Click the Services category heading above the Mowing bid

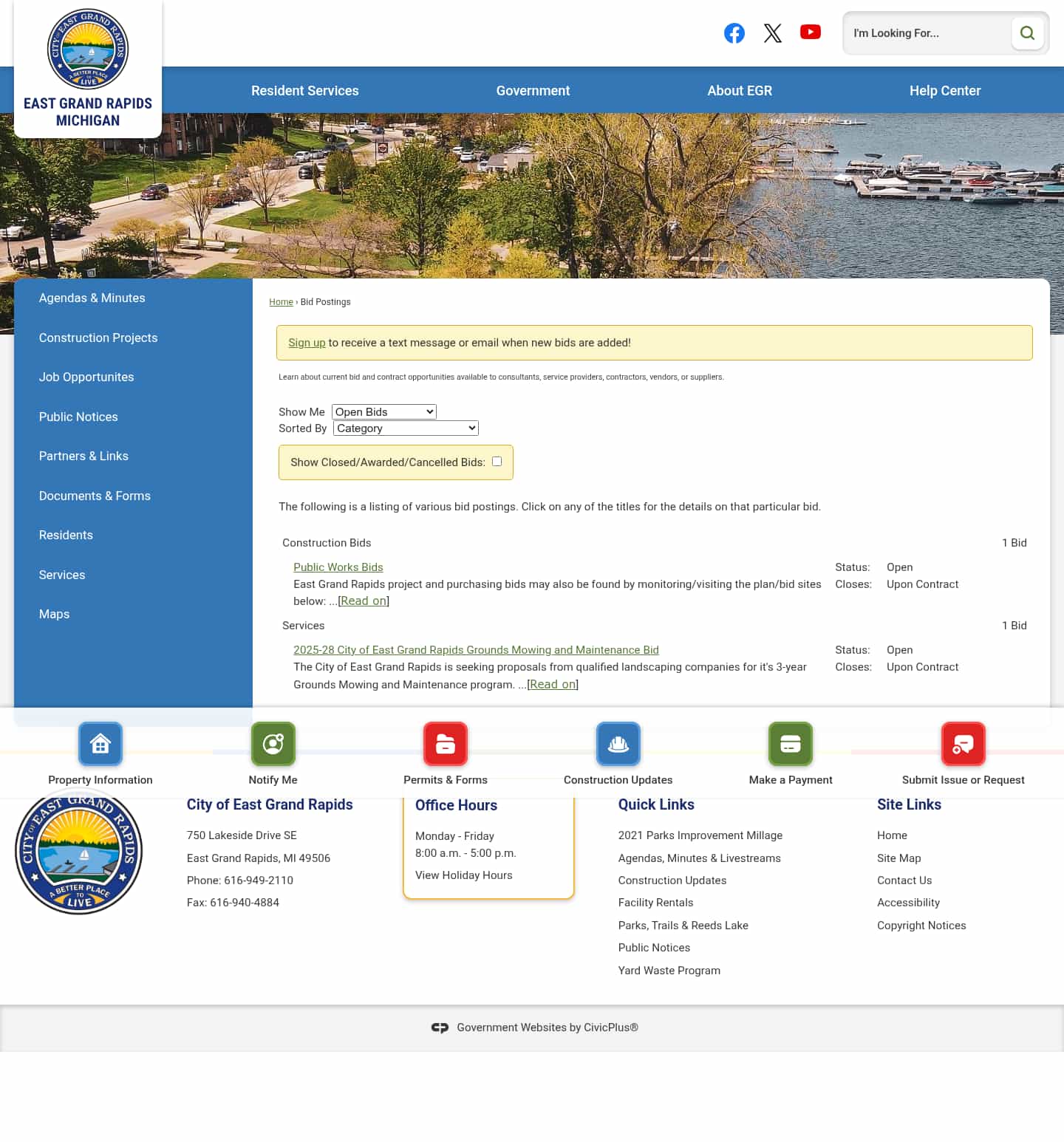pos(304,626)
